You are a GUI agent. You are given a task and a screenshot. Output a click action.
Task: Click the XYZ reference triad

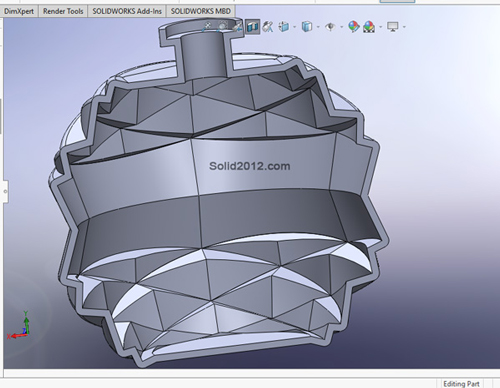pos(19,326)
